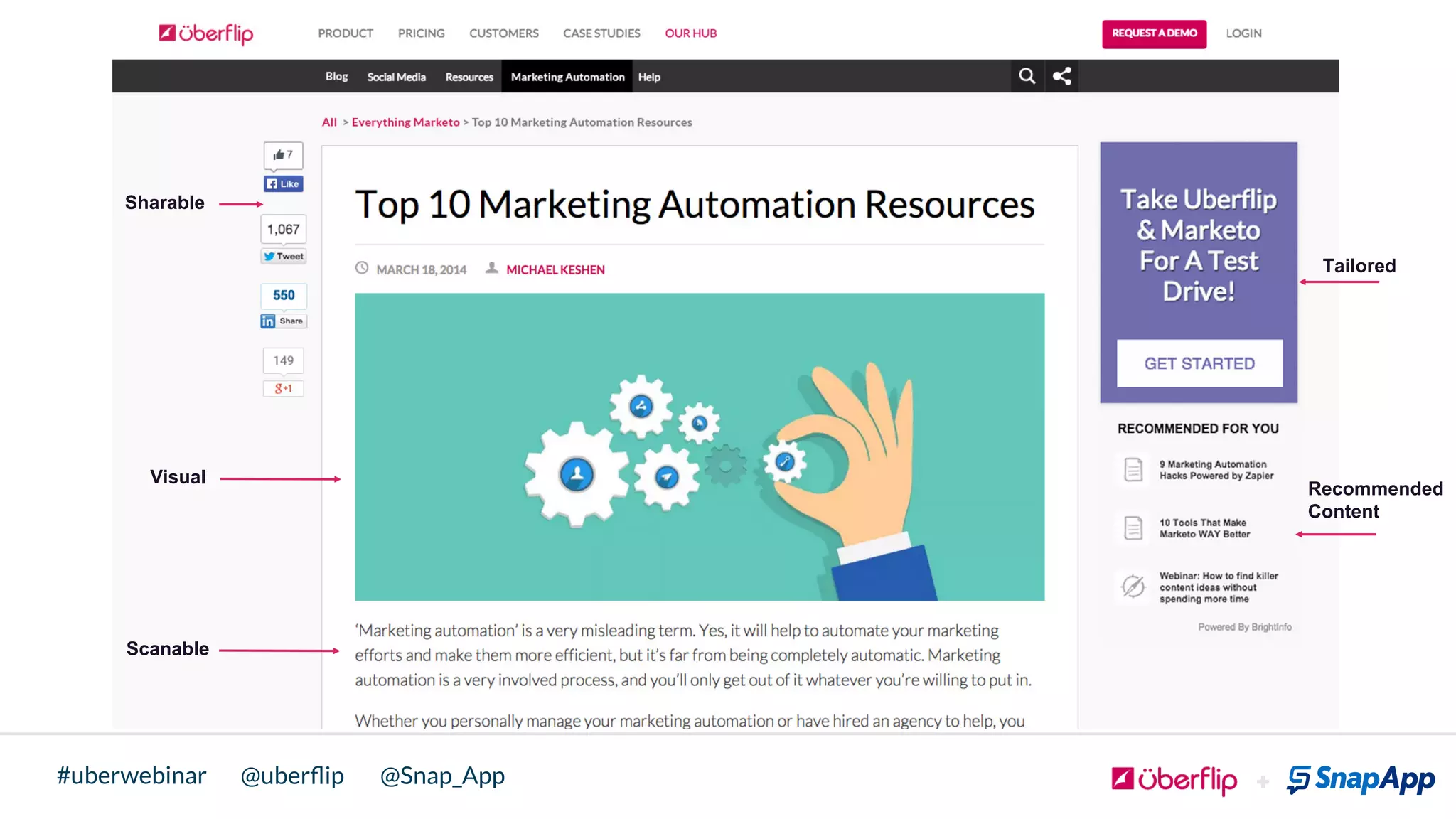
Task: Click the 1,067 tweet count
Action: (283, 230)
